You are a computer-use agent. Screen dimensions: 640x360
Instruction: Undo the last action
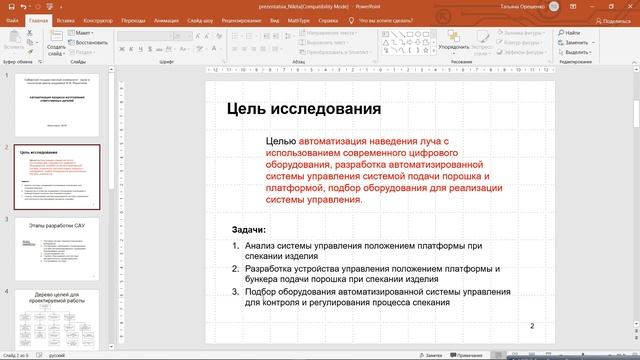click(23, 7)
